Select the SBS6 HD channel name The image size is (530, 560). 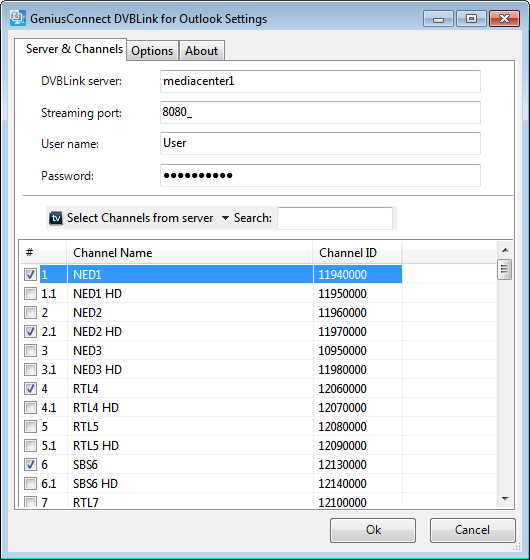pyautogui.click(x=95, y=484)
